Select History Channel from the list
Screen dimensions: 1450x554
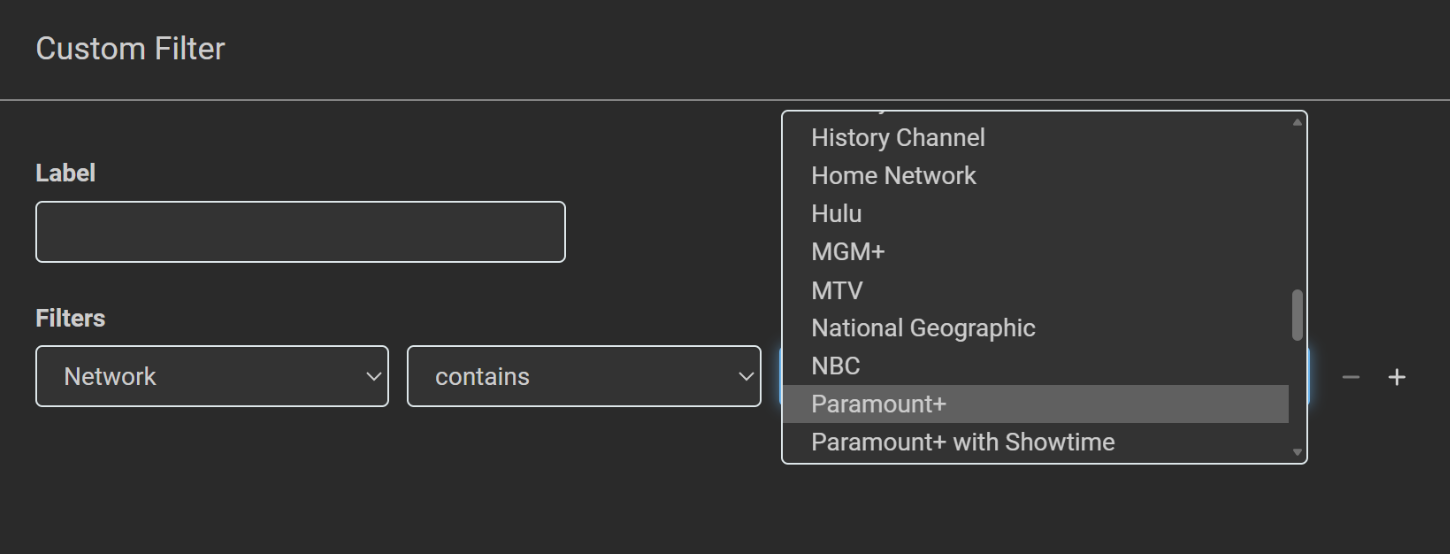(898, 137)
